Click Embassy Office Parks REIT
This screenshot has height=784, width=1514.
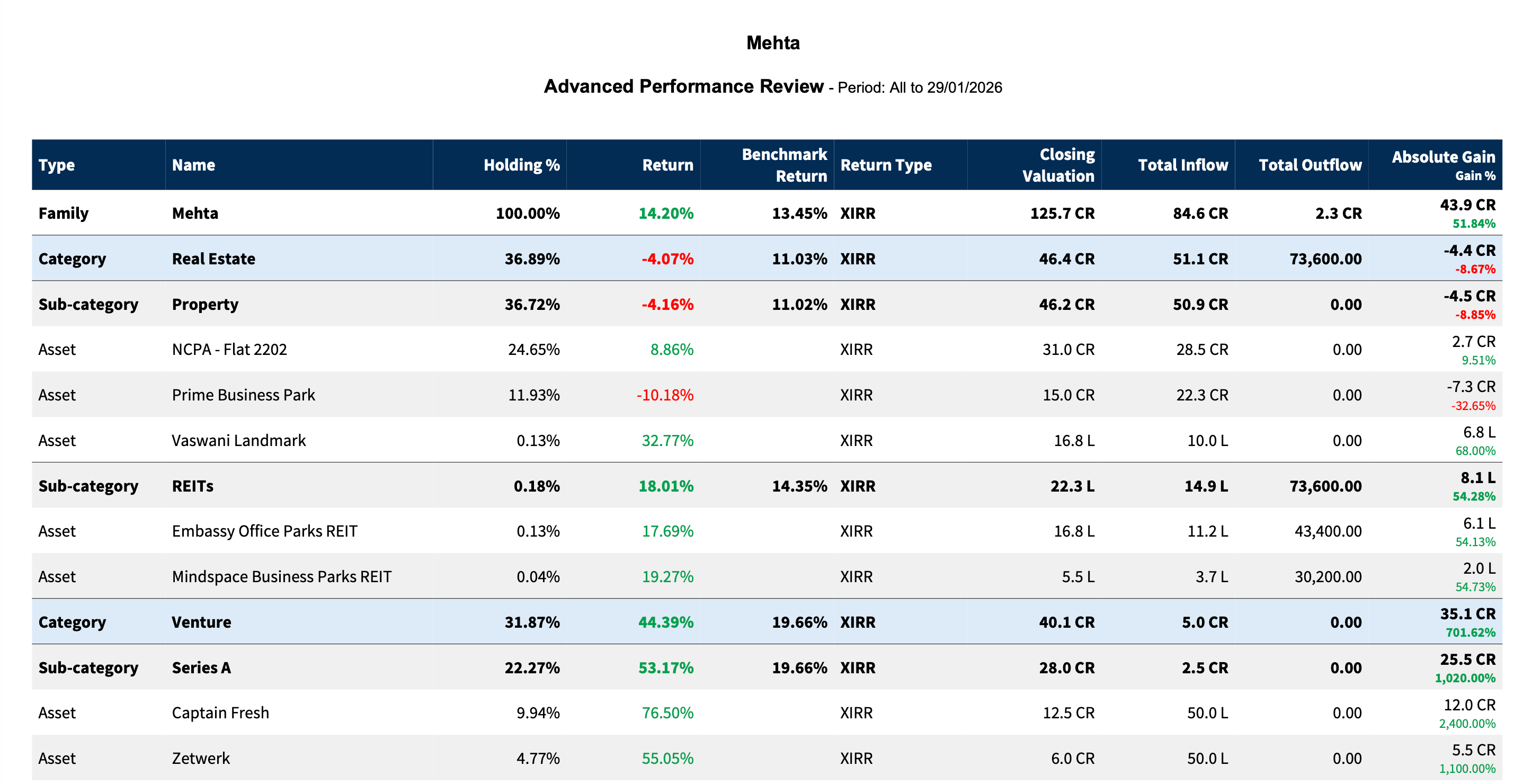coord(264,531)
